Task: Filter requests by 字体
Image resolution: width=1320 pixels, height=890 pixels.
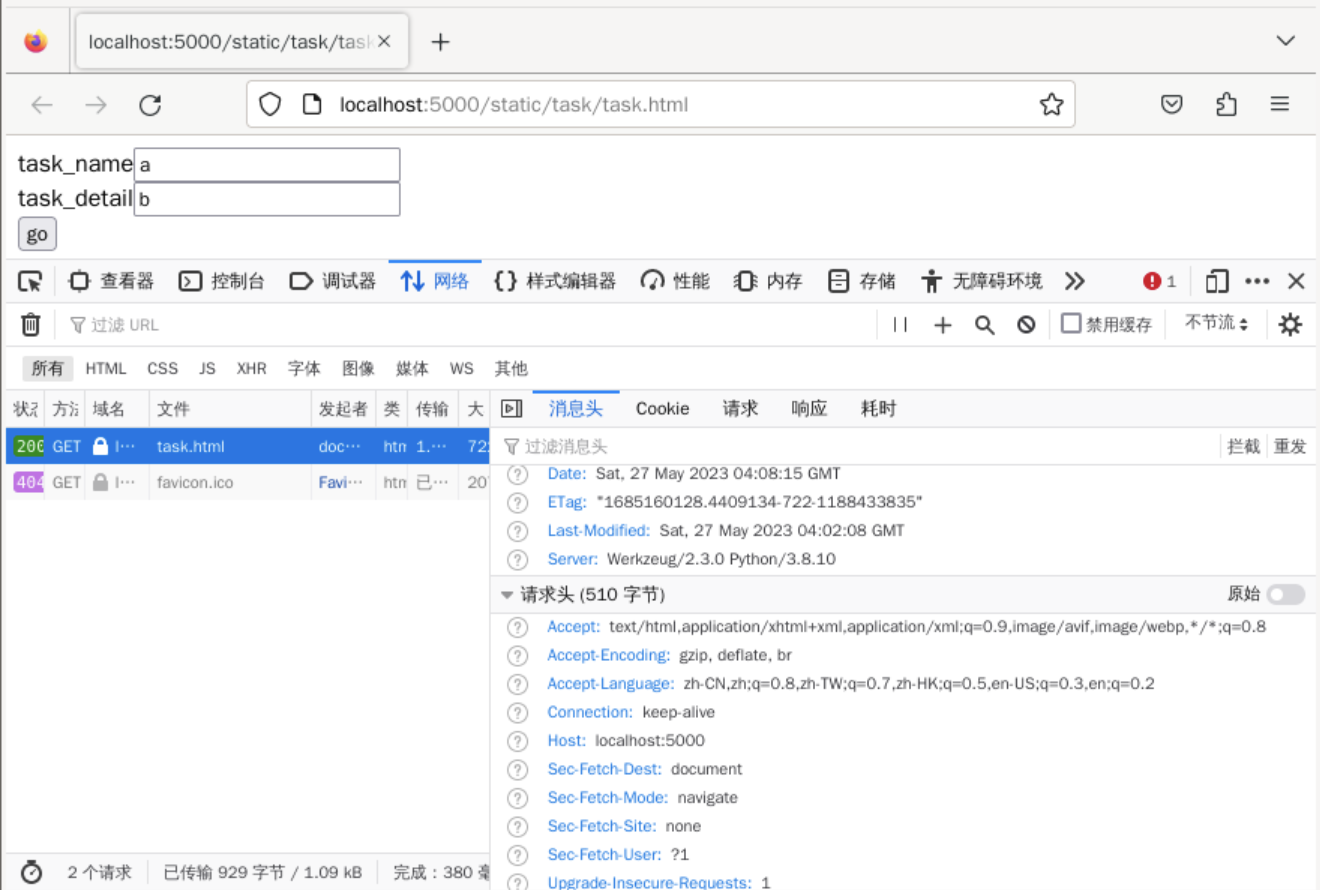Action: pos(304,368)
